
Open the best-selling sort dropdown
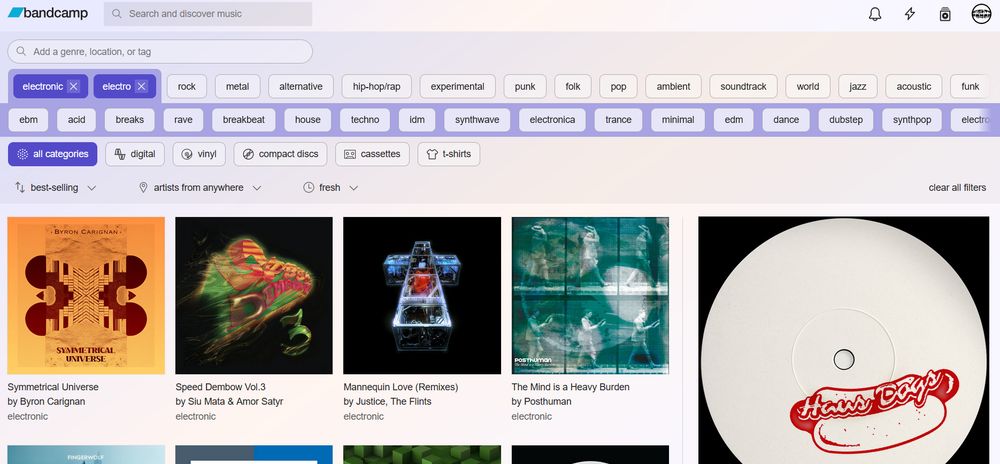[x=55, y=187]
